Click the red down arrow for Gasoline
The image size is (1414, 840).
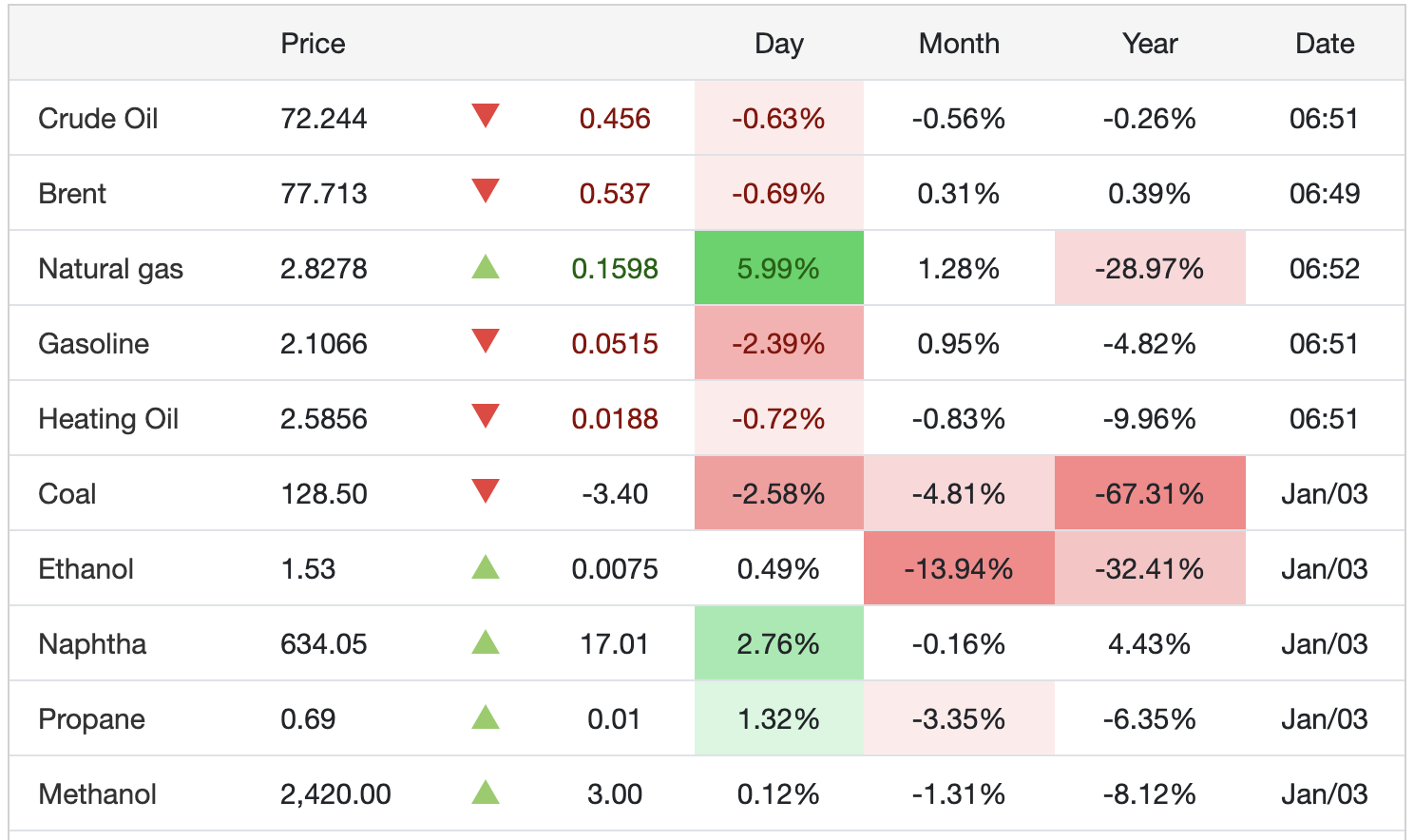[x=486, y=341]
